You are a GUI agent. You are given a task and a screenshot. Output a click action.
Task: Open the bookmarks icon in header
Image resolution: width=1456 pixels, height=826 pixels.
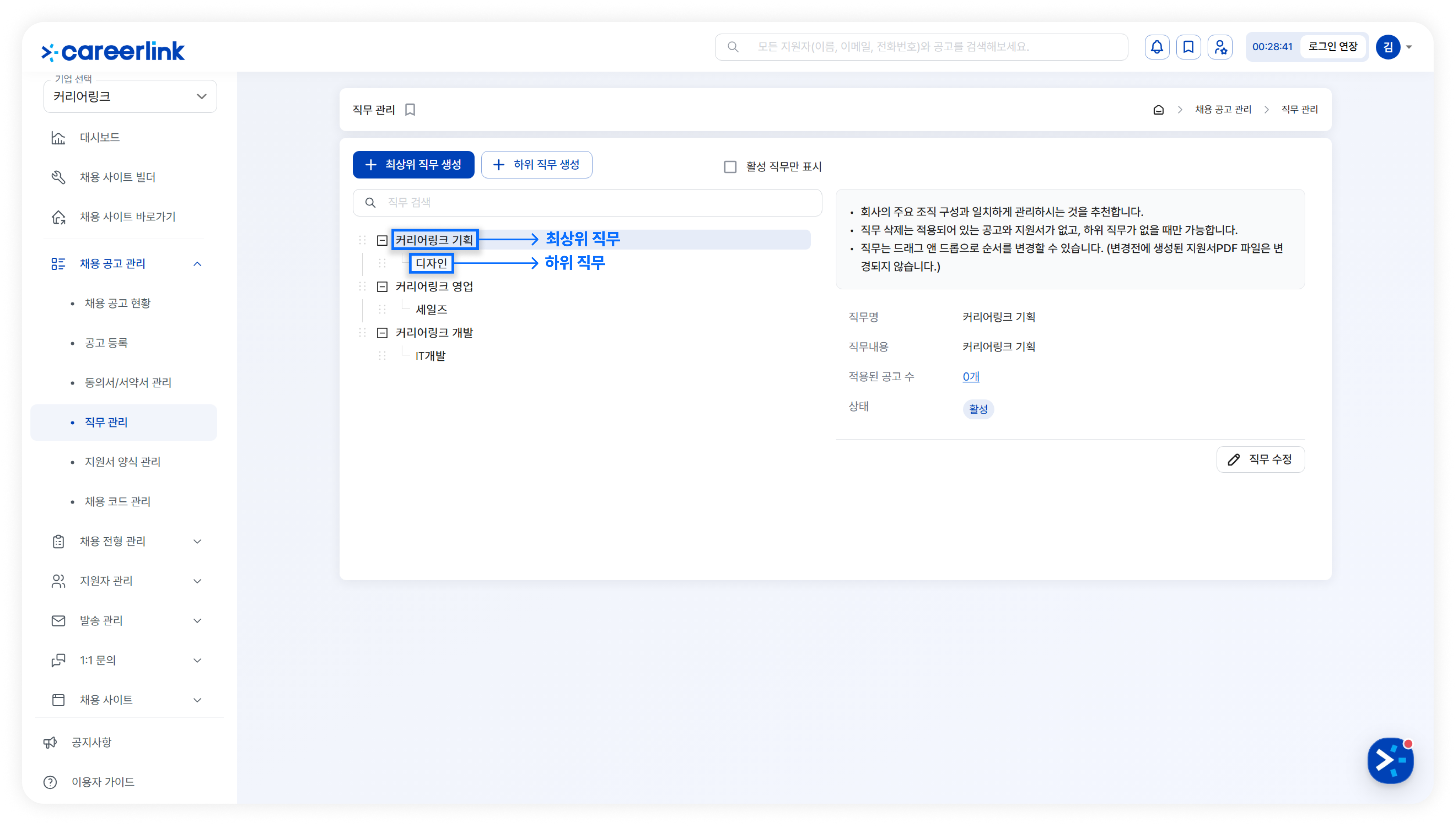(x=1188, y=47)
